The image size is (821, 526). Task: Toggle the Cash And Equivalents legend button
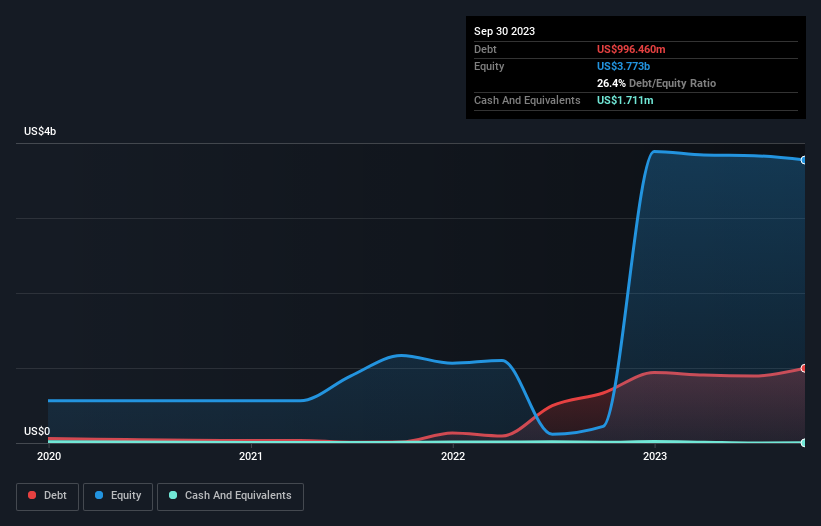click(x=230, y=496)
